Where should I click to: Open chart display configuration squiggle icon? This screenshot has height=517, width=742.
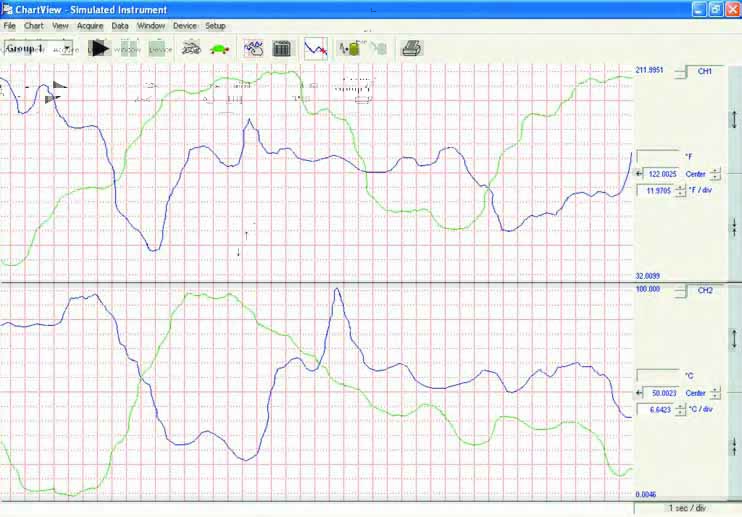pos(253,48)
